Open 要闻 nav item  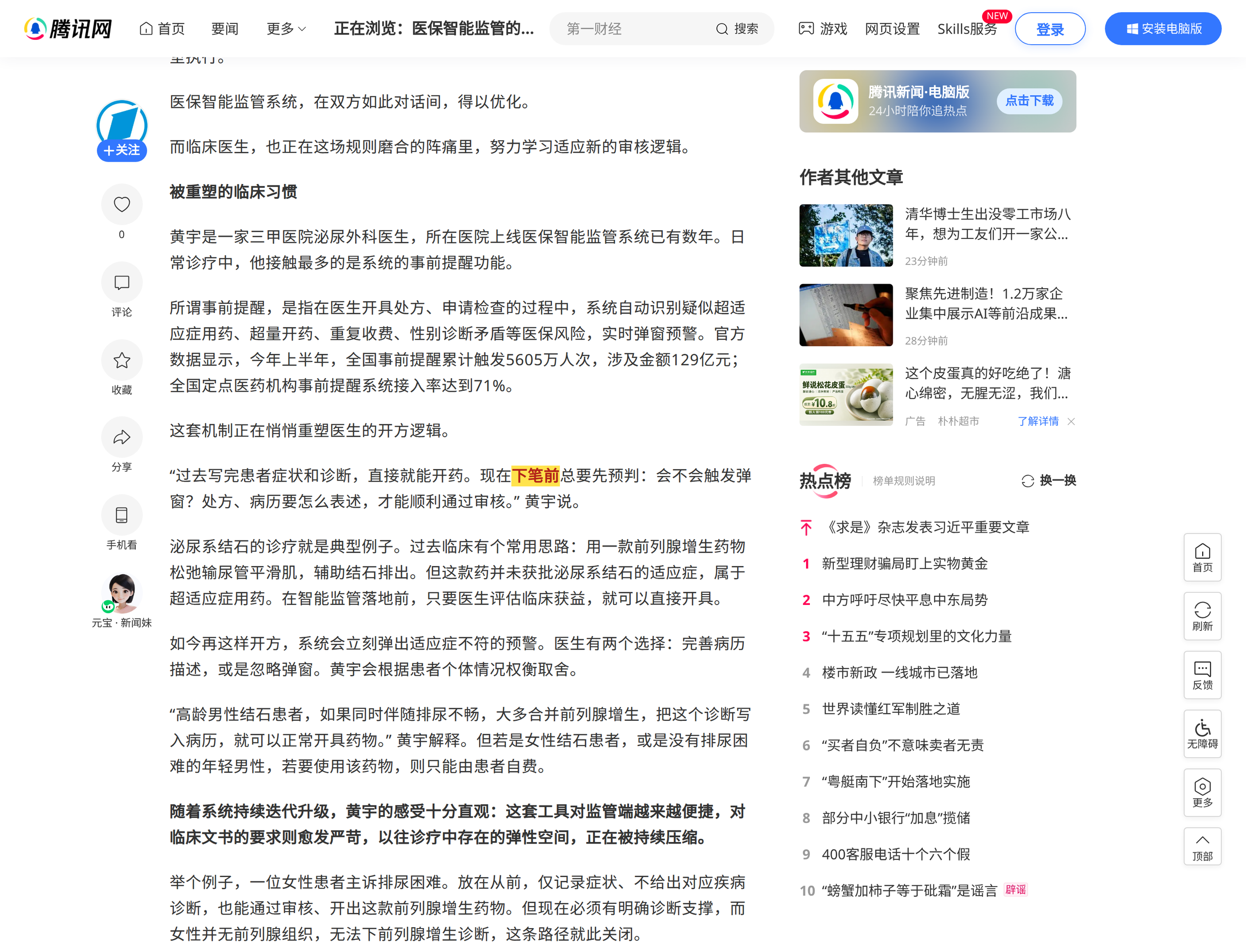pos(224,29)
